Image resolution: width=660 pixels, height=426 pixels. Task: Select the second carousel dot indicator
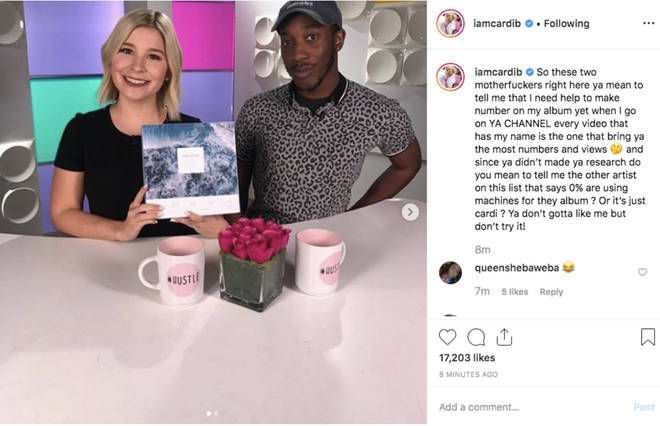click(x=216, y=413)
